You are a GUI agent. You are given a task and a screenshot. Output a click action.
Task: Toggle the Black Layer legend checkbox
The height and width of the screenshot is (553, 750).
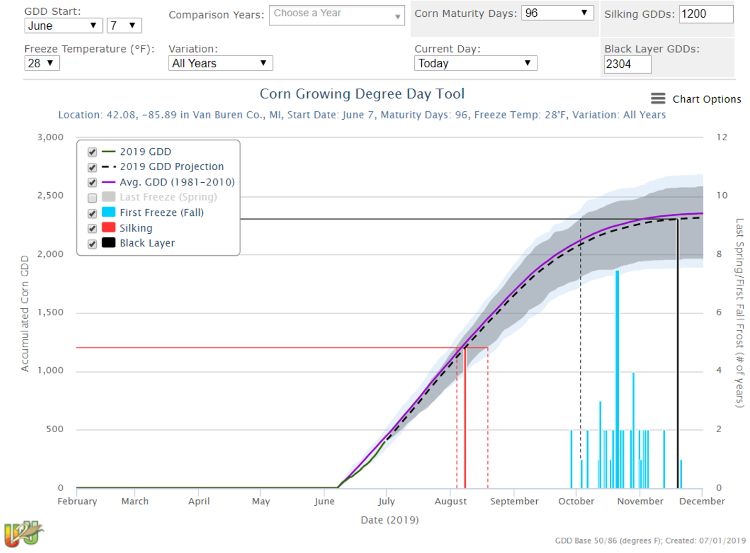point(92,244)
